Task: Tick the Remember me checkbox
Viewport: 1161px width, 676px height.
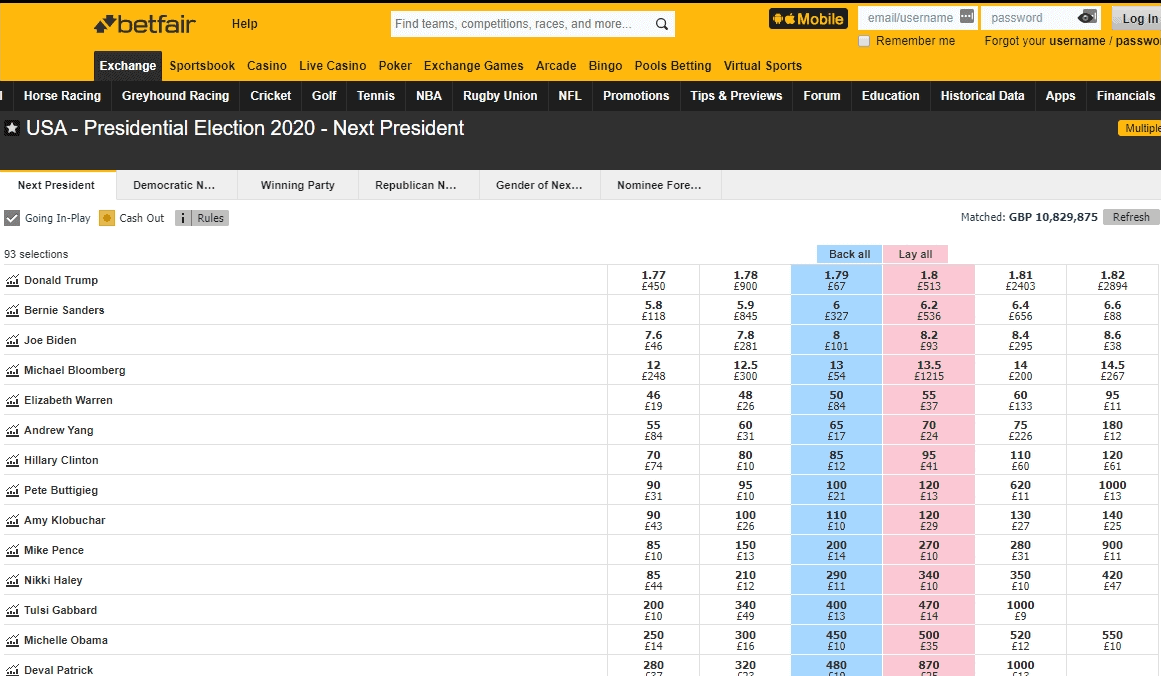Action: pos(863,41)
